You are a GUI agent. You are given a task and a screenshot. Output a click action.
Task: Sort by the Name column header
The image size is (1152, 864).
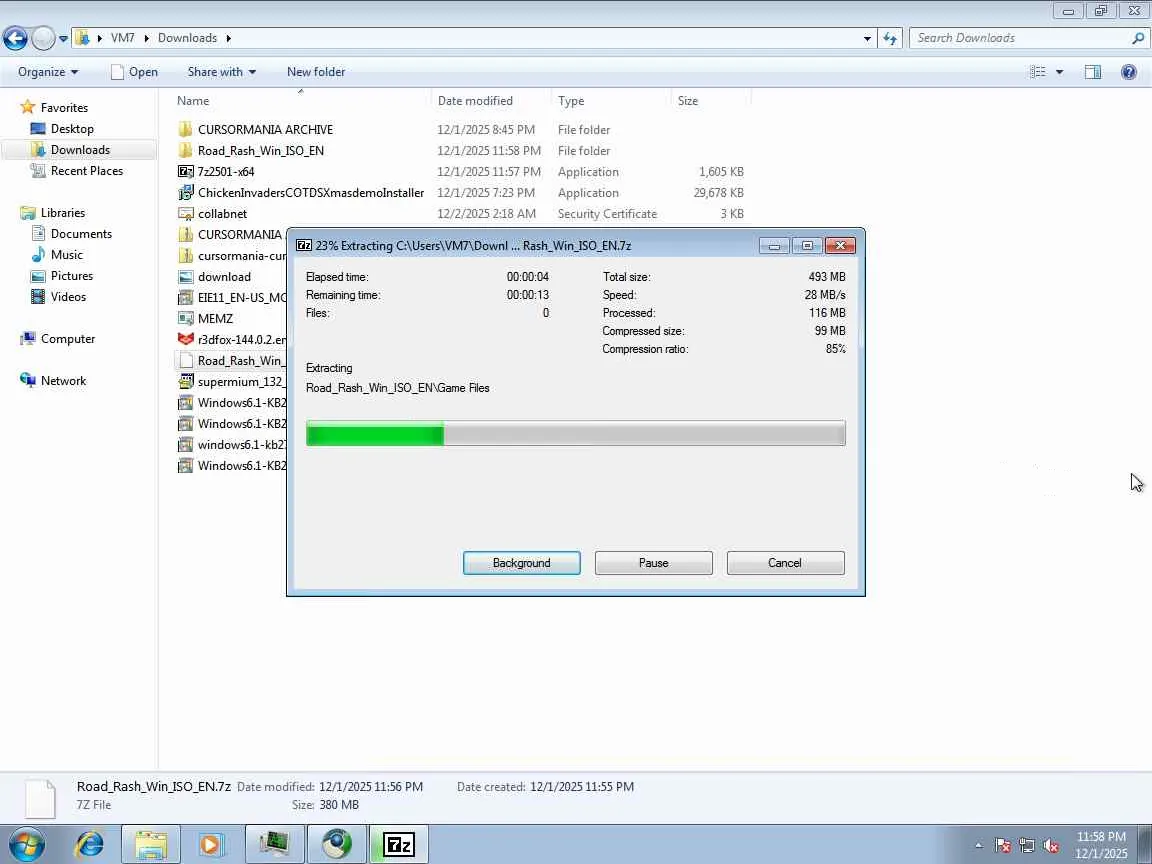tap(192, 101)
